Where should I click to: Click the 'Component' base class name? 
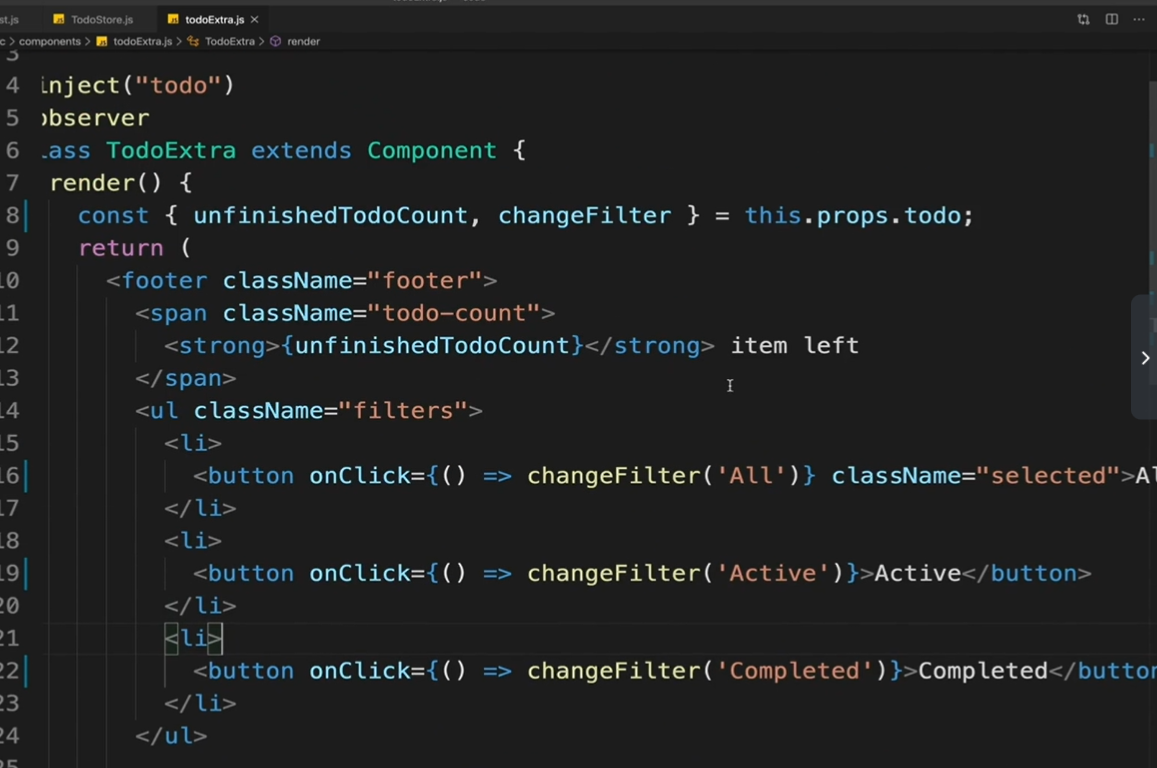click(432, 151)
